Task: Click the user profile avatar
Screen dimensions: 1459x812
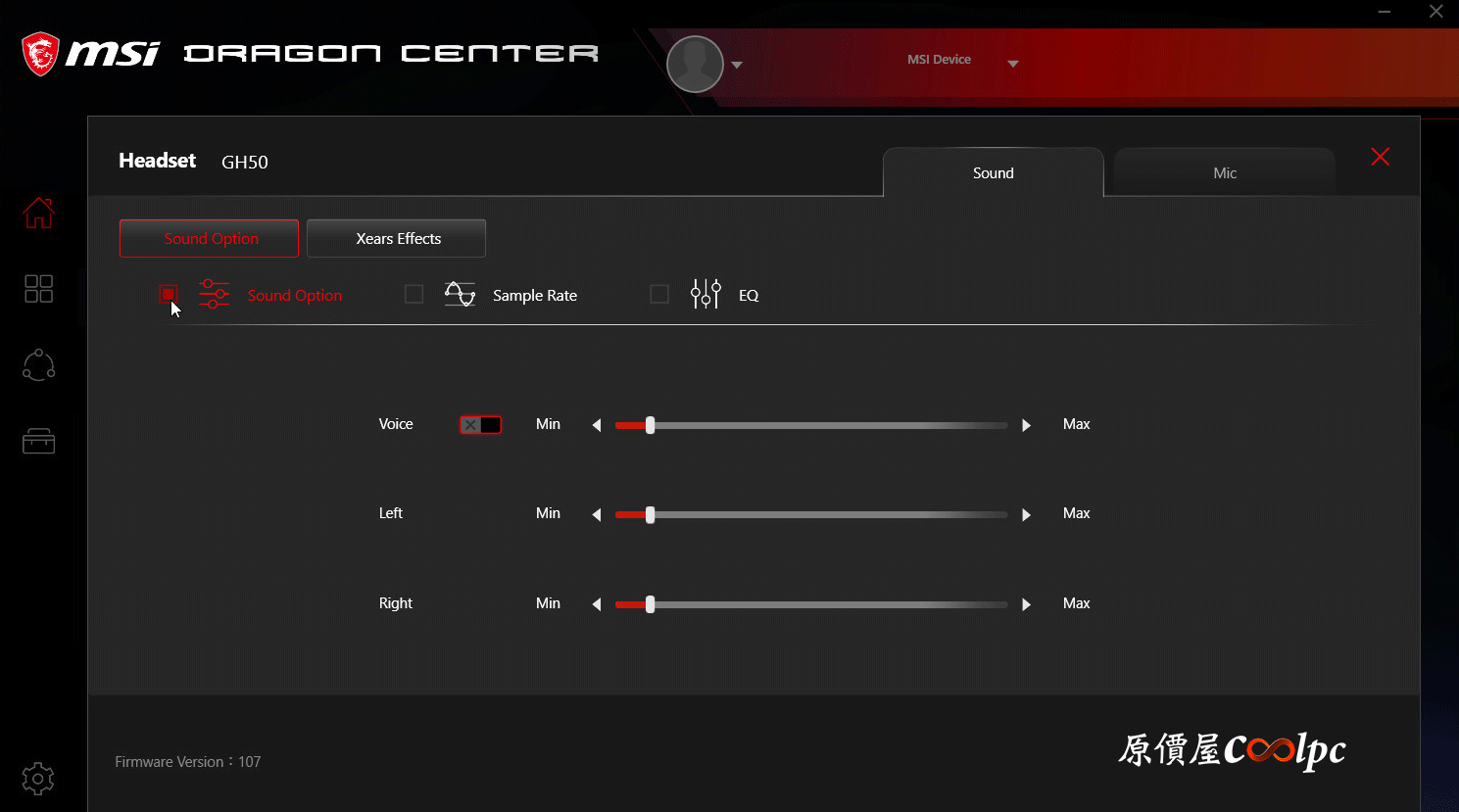Action: (x=695, y=65)
